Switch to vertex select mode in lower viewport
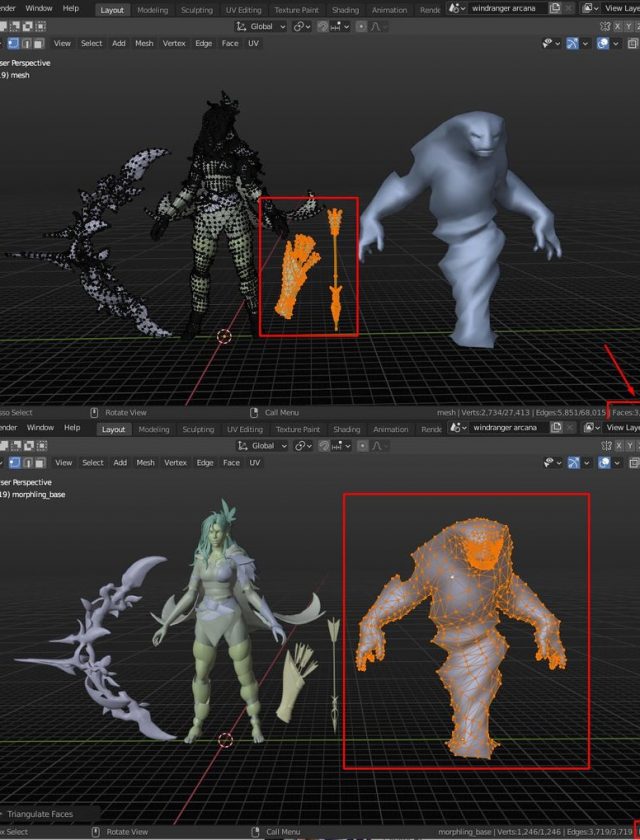 point(13,463)
